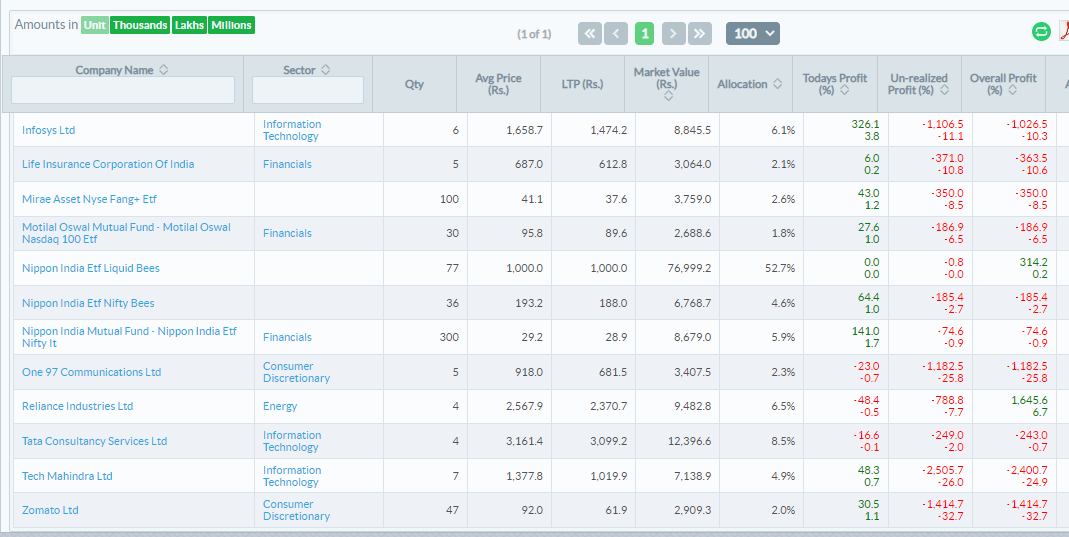Sort by Company Name column arrows
This screenshot has height=537, width=1069.
pos(163,70)
